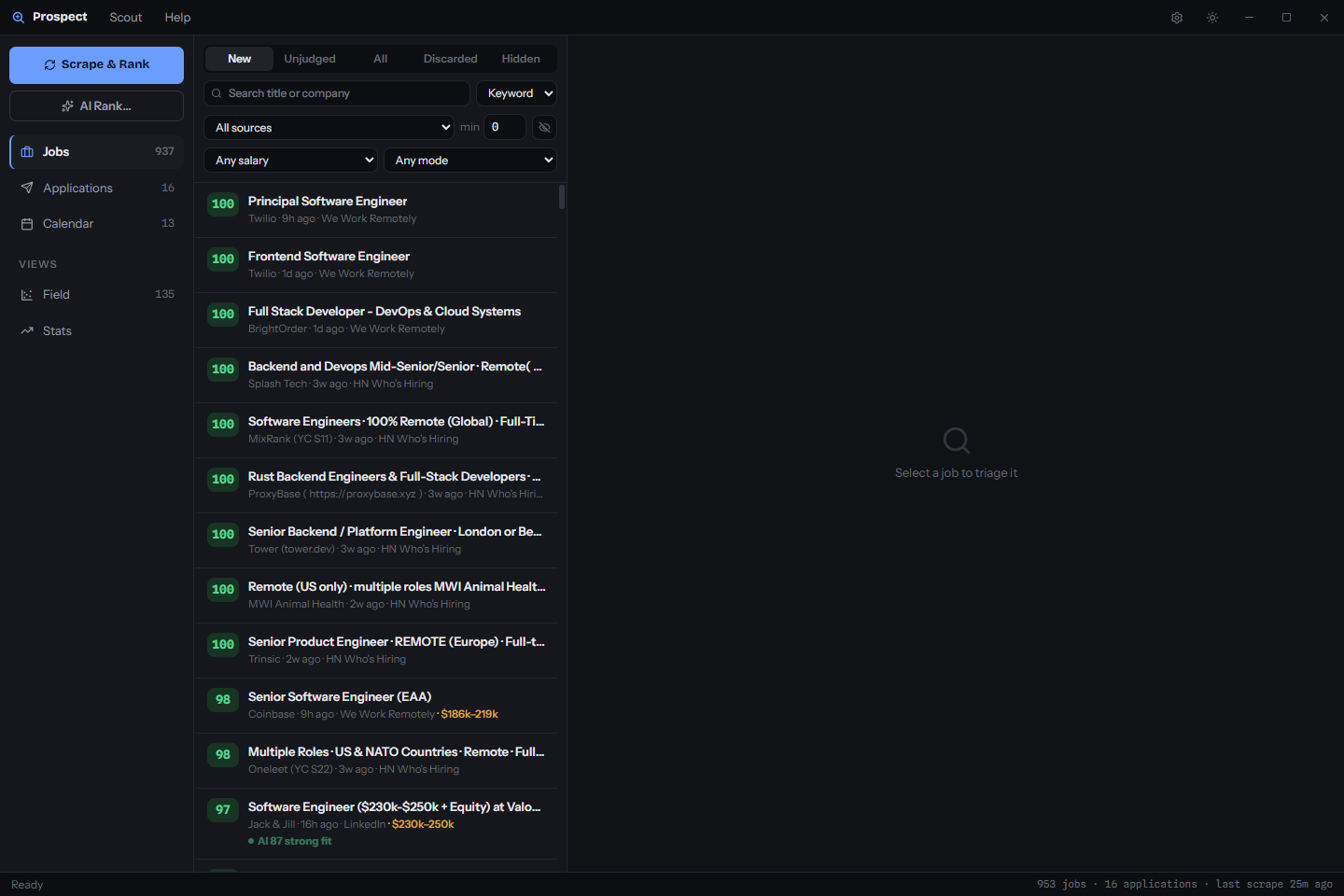Screen dimensions: 1344x896
Task: Maximize the Prospect window
Action: pyautogui.click(x=1286, y=18)
